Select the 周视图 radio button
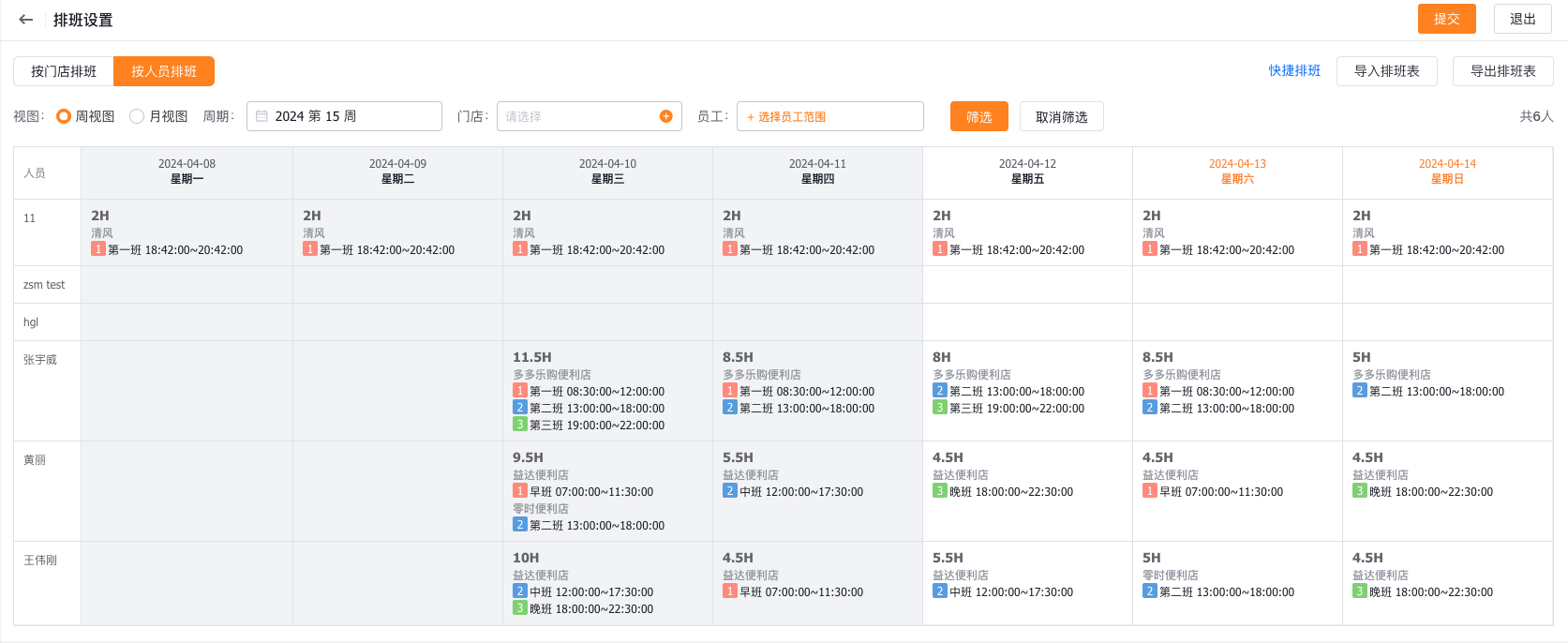The height and width of the screenshot is (643, 1568). click(64, 116)
